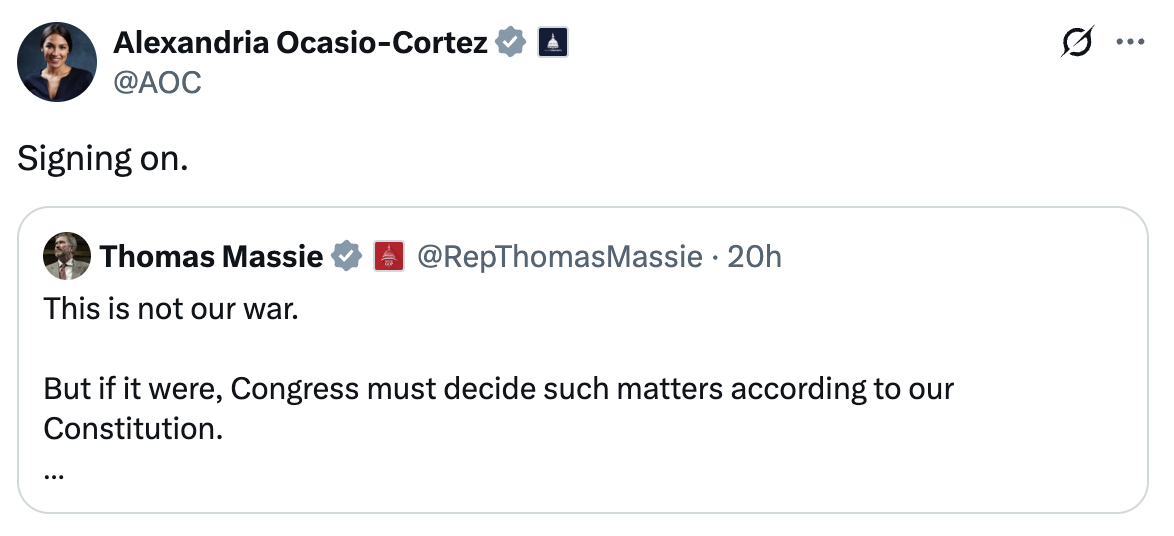Click "This is not our war." text
Image resolution: width=1174 pixels, height=536 pixels.
(x=171, y=308)
